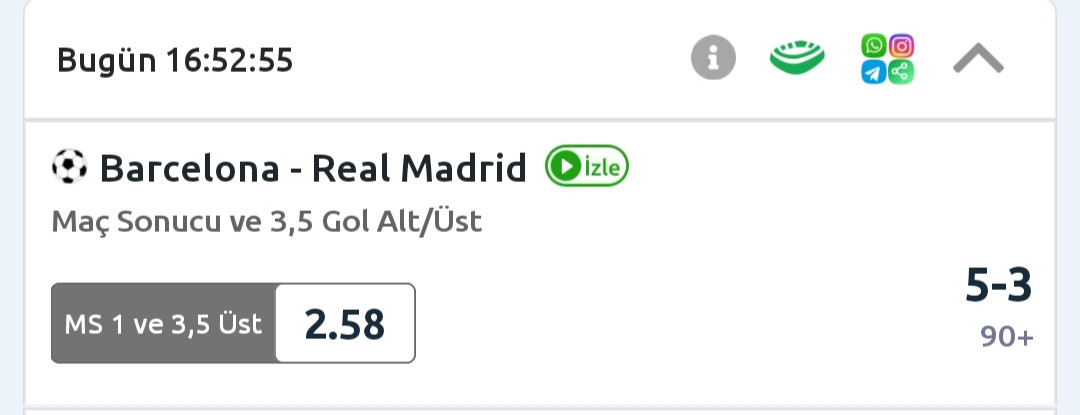Click the soccer ball icon beside Barcelona
This screenshot has width=1080, height=415.
(69, 168)
